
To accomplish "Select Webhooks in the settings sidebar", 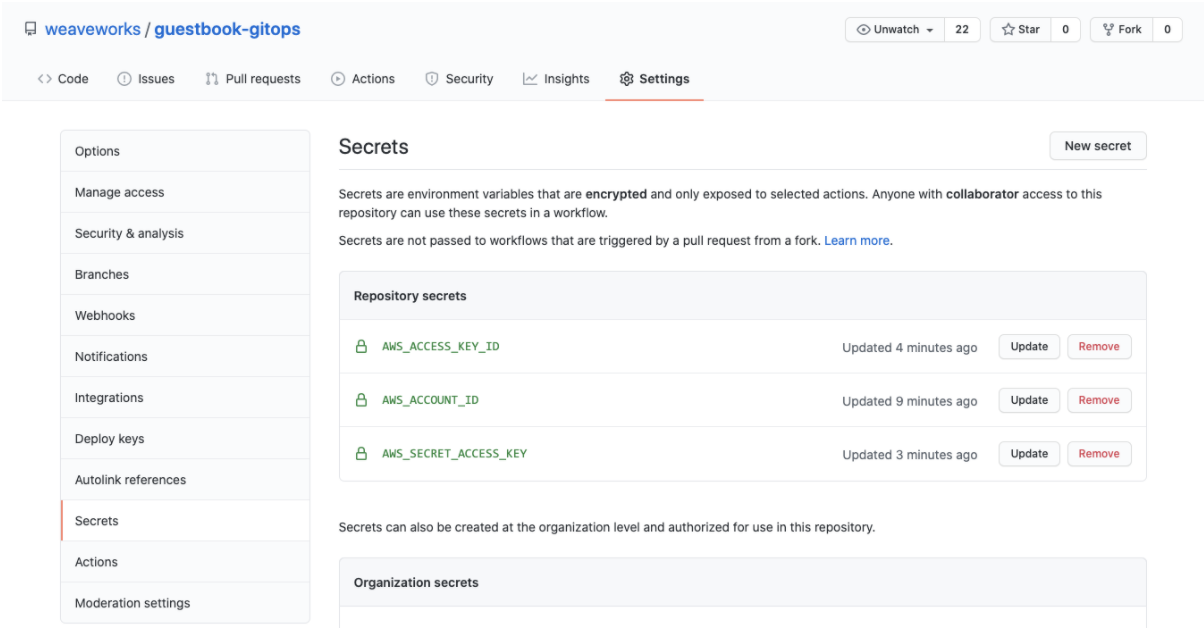I will 105,315.
